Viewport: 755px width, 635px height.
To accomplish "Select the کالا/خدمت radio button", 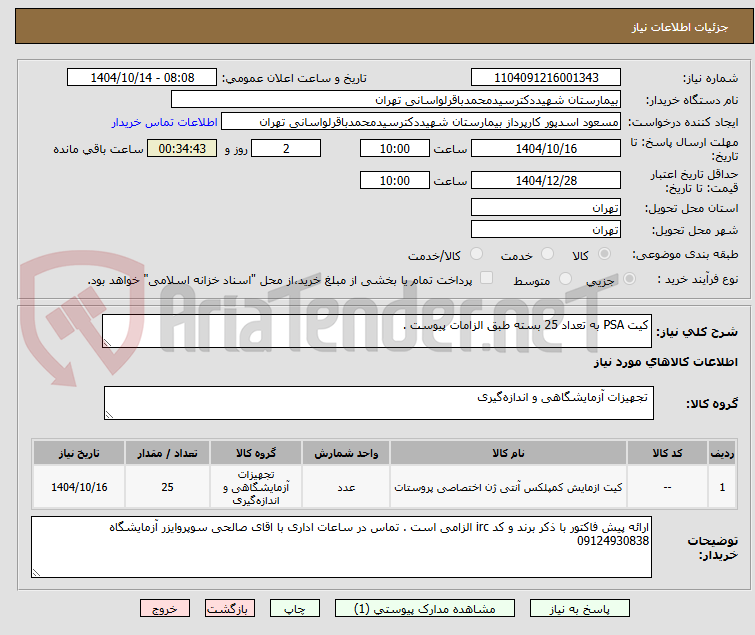I will pos(476,254).
